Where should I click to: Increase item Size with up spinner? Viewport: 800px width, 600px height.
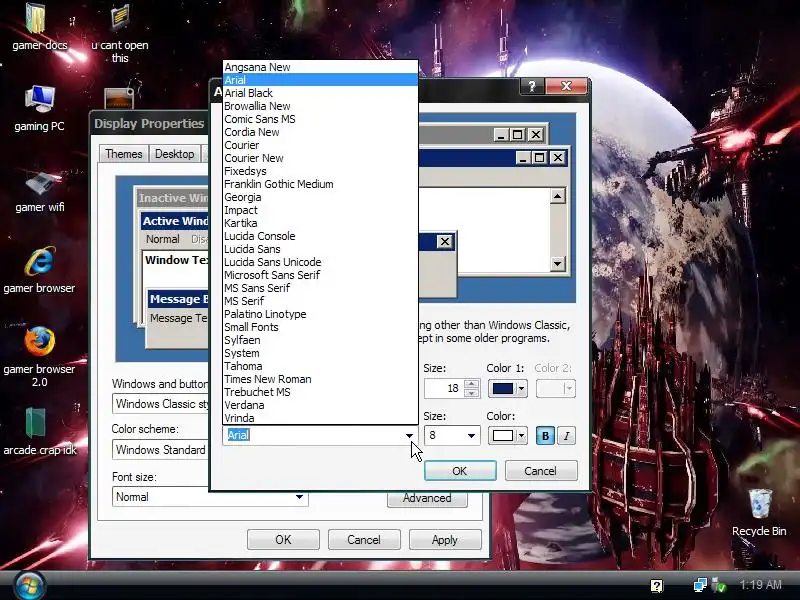click(472, 384)
